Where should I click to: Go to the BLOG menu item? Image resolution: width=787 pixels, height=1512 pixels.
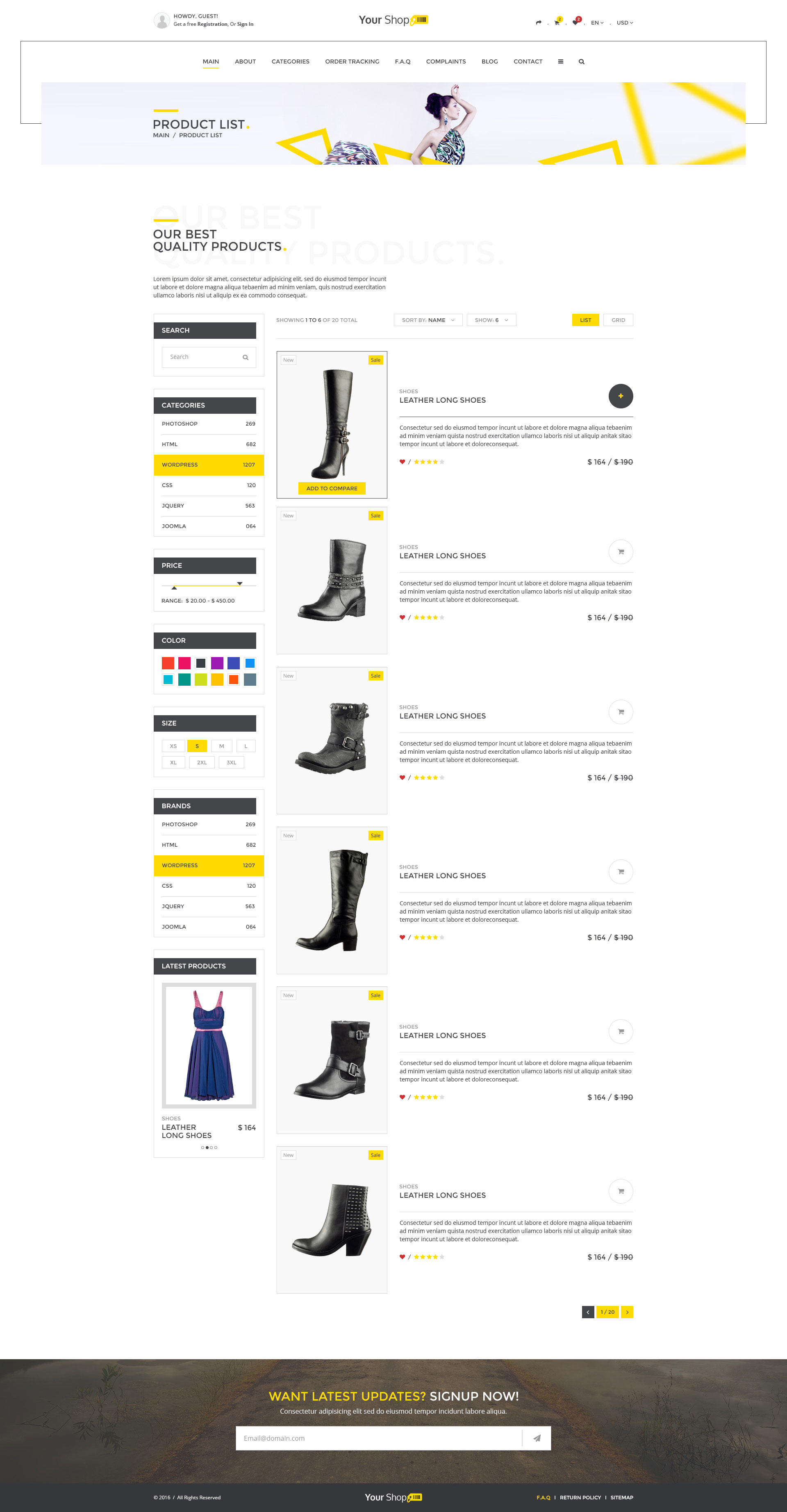489,61
